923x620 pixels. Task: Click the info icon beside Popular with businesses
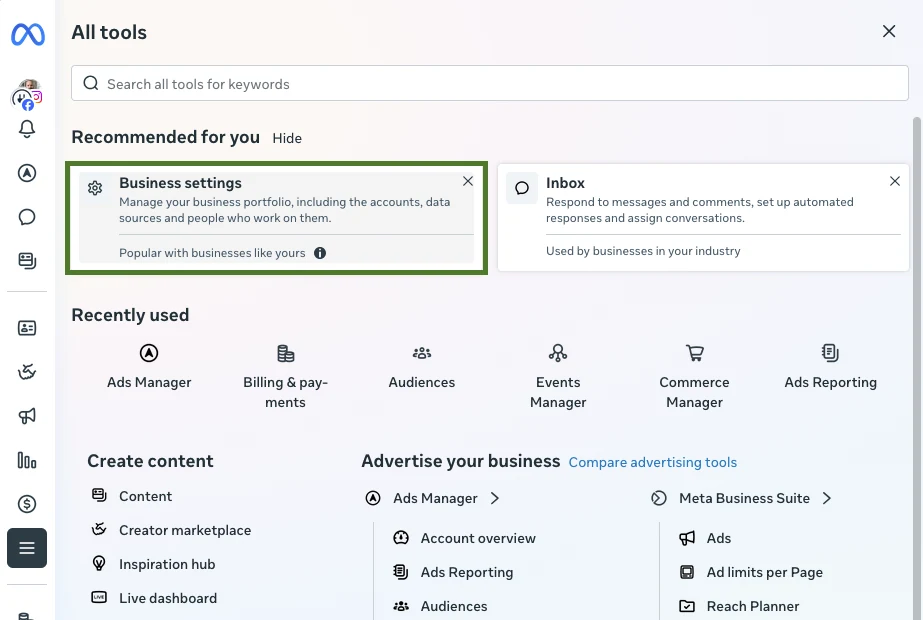[320, 253]
